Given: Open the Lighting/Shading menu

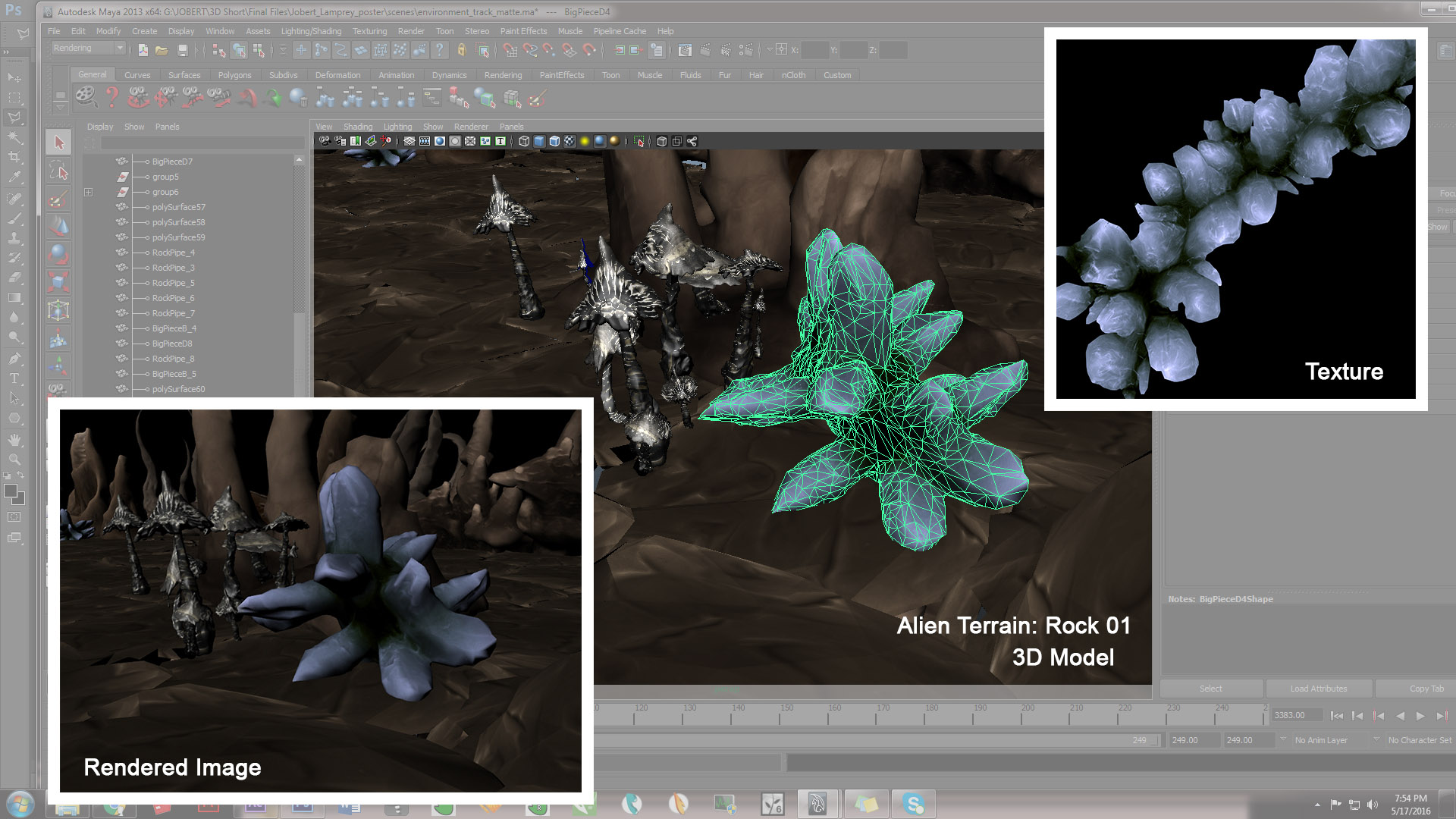Looking at the screenshot, I should pyautogui.click(x=311, y=31).
